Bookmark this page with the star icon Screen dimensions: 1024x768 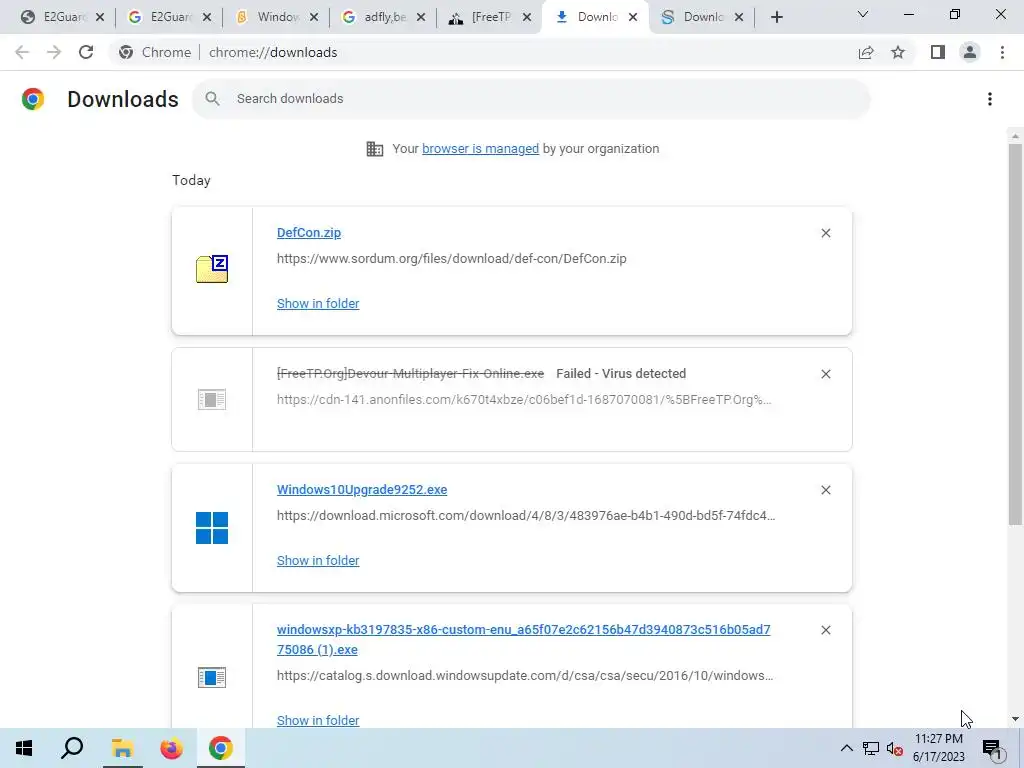tap(898, 52)
